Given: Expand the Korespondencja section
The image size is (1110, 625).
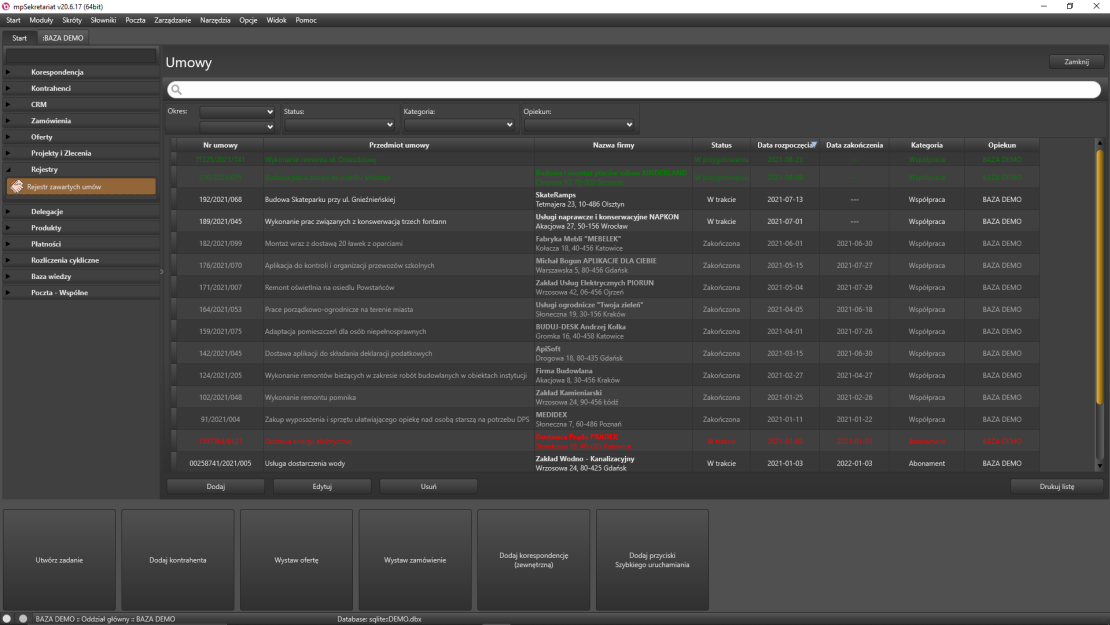Looking at the screenshot, I should 8,72.
